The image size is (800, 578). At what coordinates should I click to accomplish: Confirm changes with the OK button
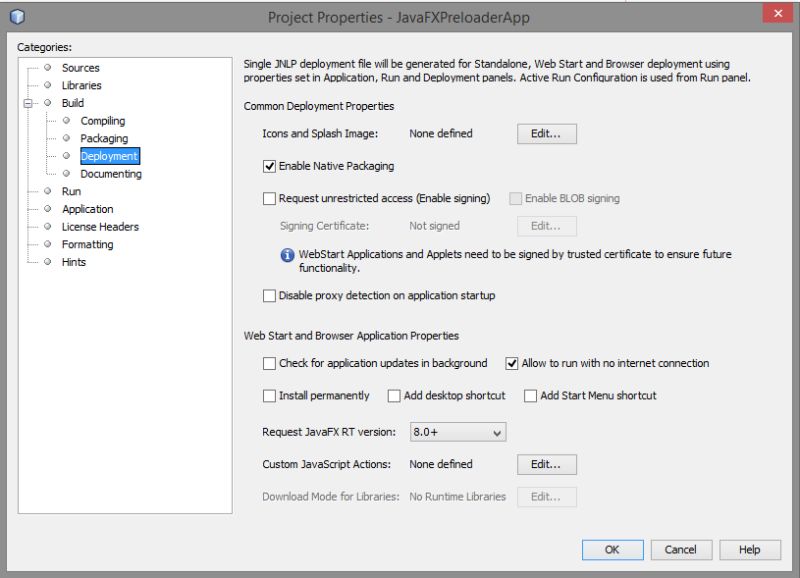(x=612, y=550)
